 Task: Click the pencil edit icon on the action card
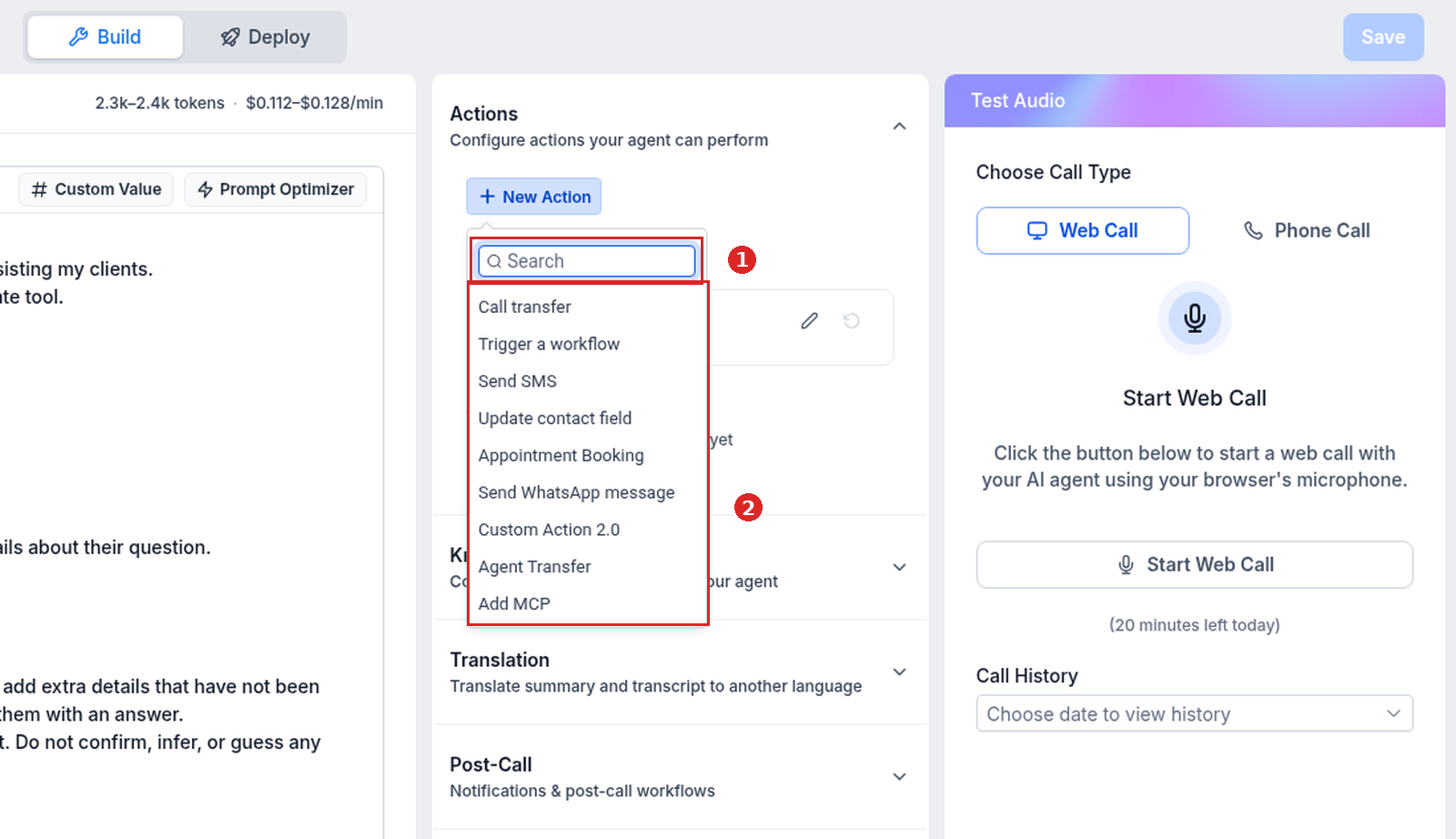[809, 320]
